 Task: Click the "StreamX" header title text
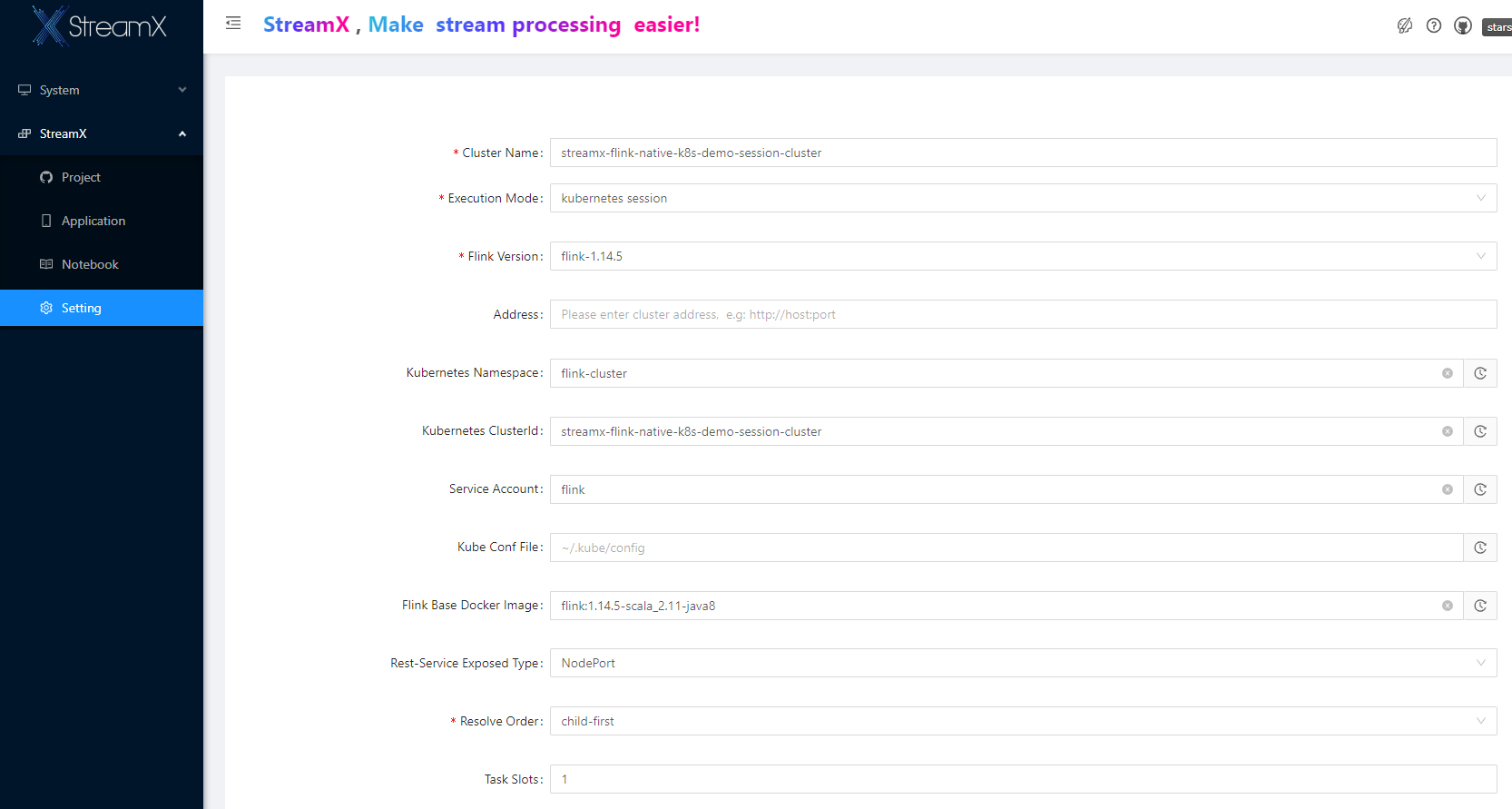[306, 25]
